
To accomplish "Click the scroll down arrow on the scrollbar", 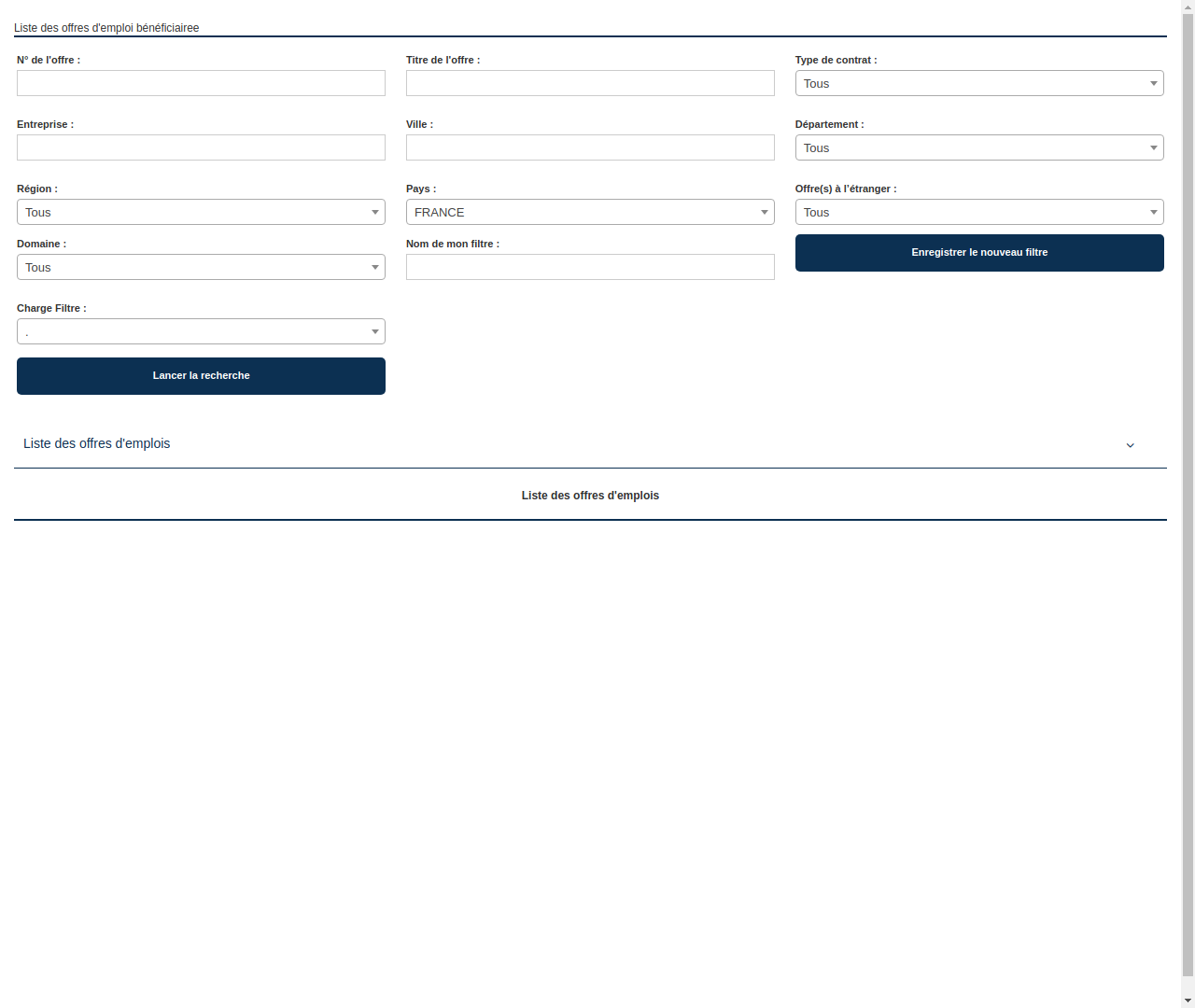I will tap(1188, 1001).
